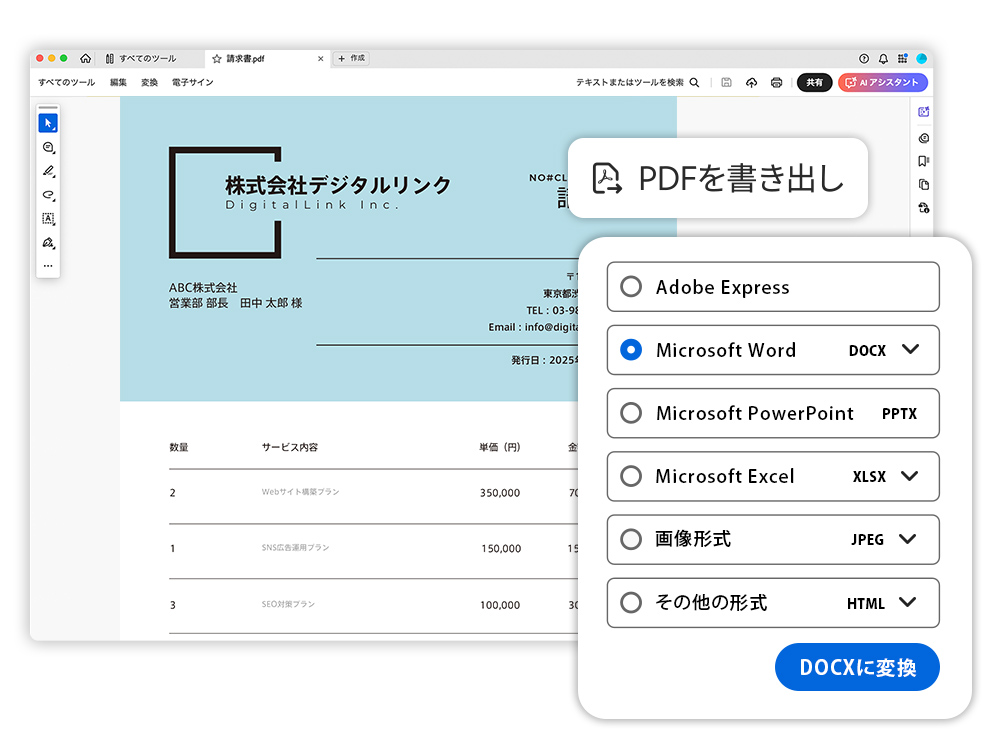Open the user profile avatar
The image size is (1000, 750).
[922, 59]
